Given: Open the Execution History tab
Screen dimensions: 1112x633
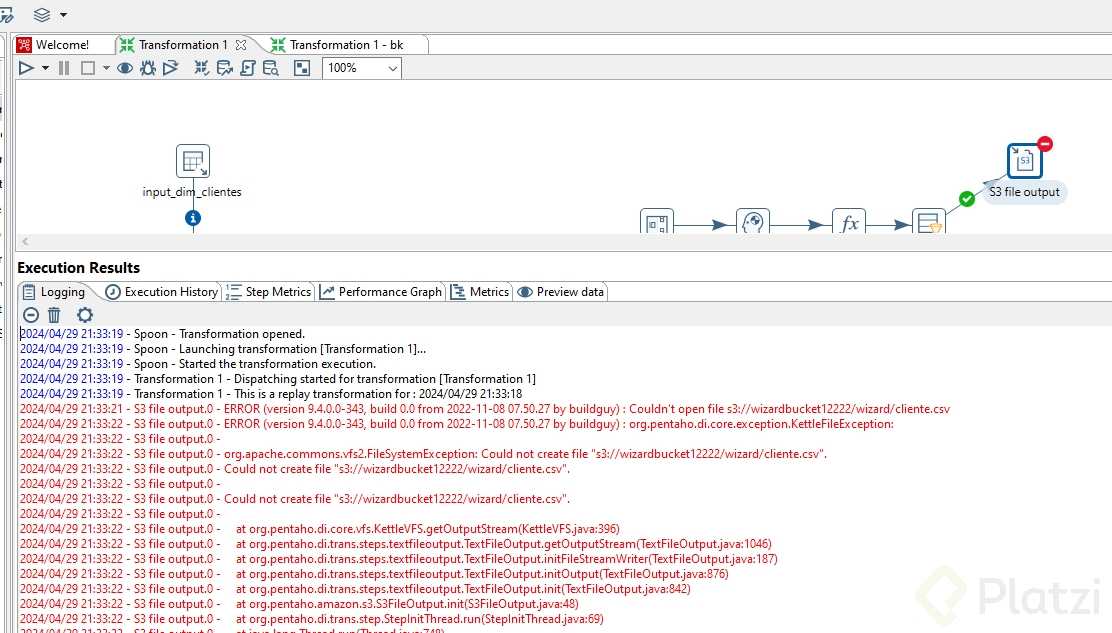Looking at the screenshot, I should 162,292.
